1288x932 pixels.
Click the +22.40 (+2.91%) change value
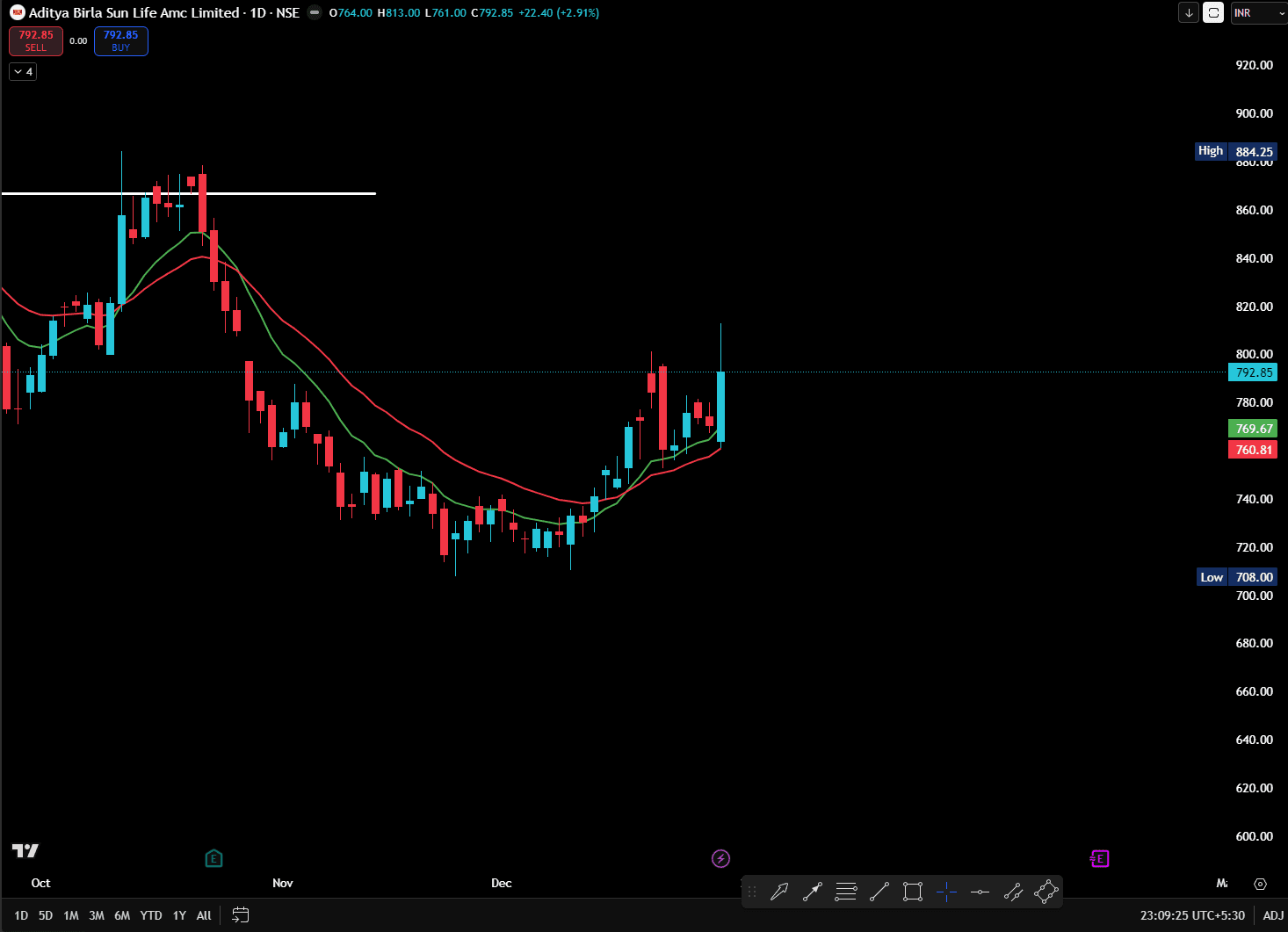pos(559,13)
